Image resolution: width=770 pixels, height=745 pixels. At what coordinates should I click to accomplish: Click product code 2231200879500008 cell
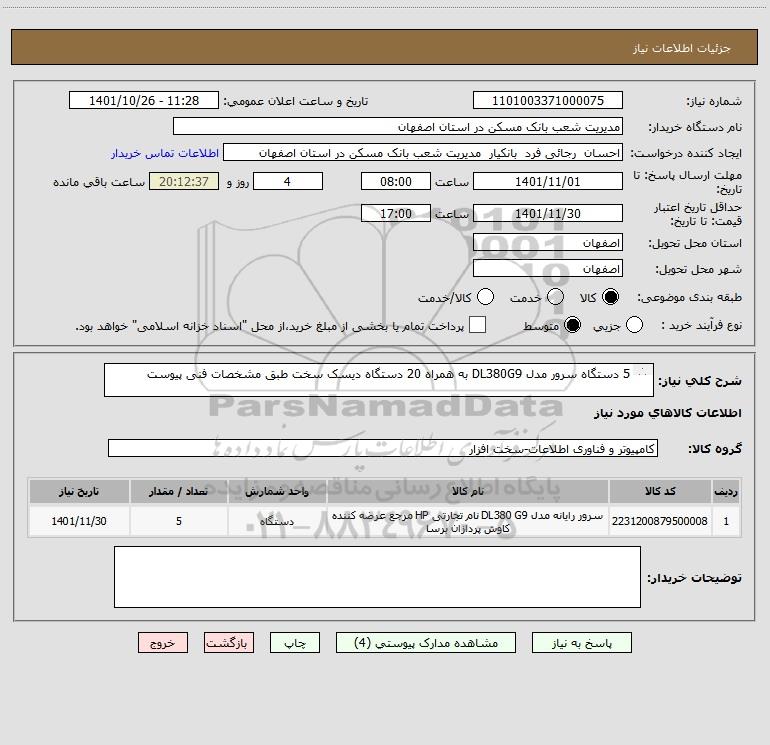coord(660,521)
